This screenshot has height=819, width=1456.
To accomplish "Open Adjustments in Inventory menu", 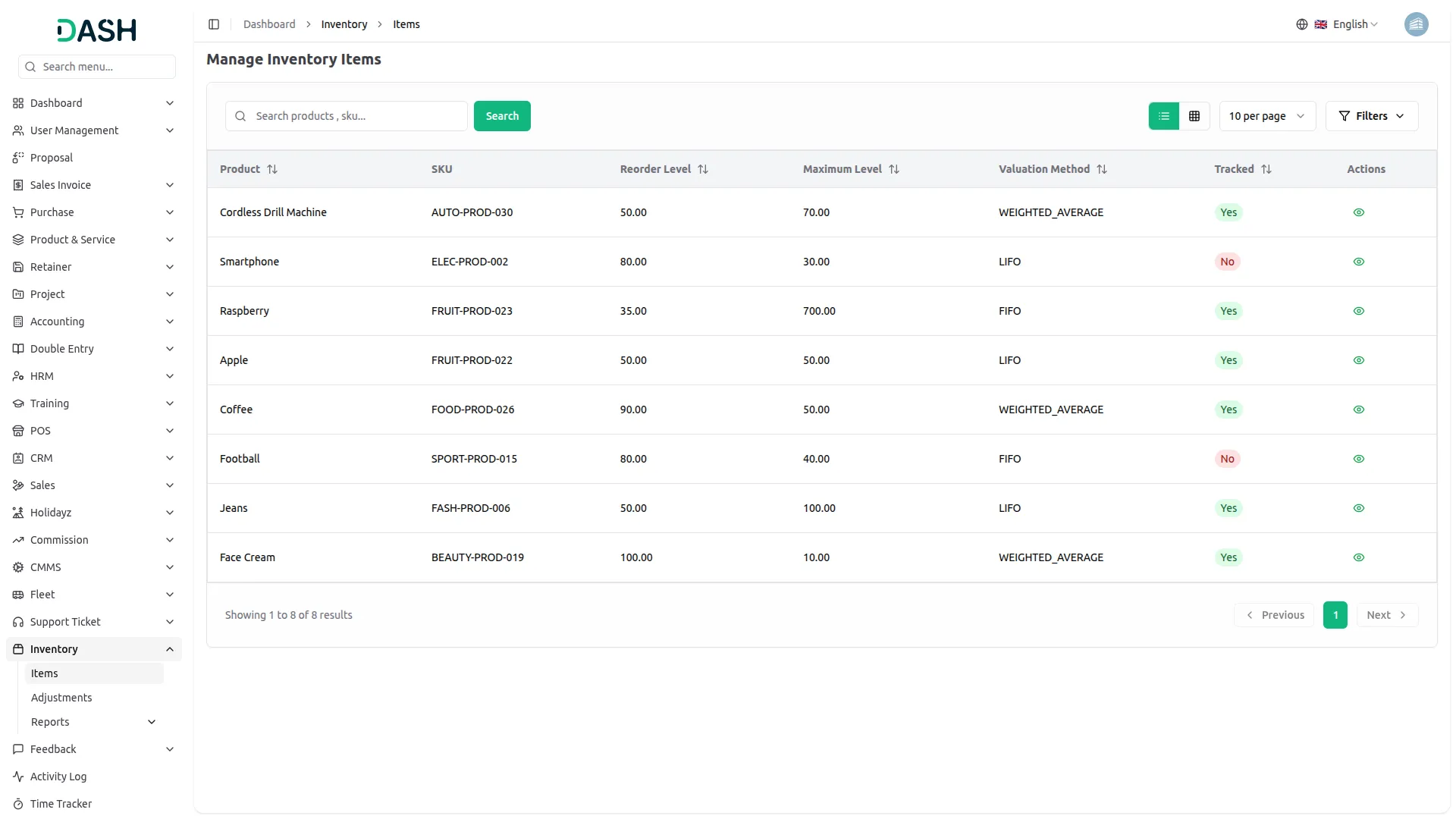I will tap(61, 698).
